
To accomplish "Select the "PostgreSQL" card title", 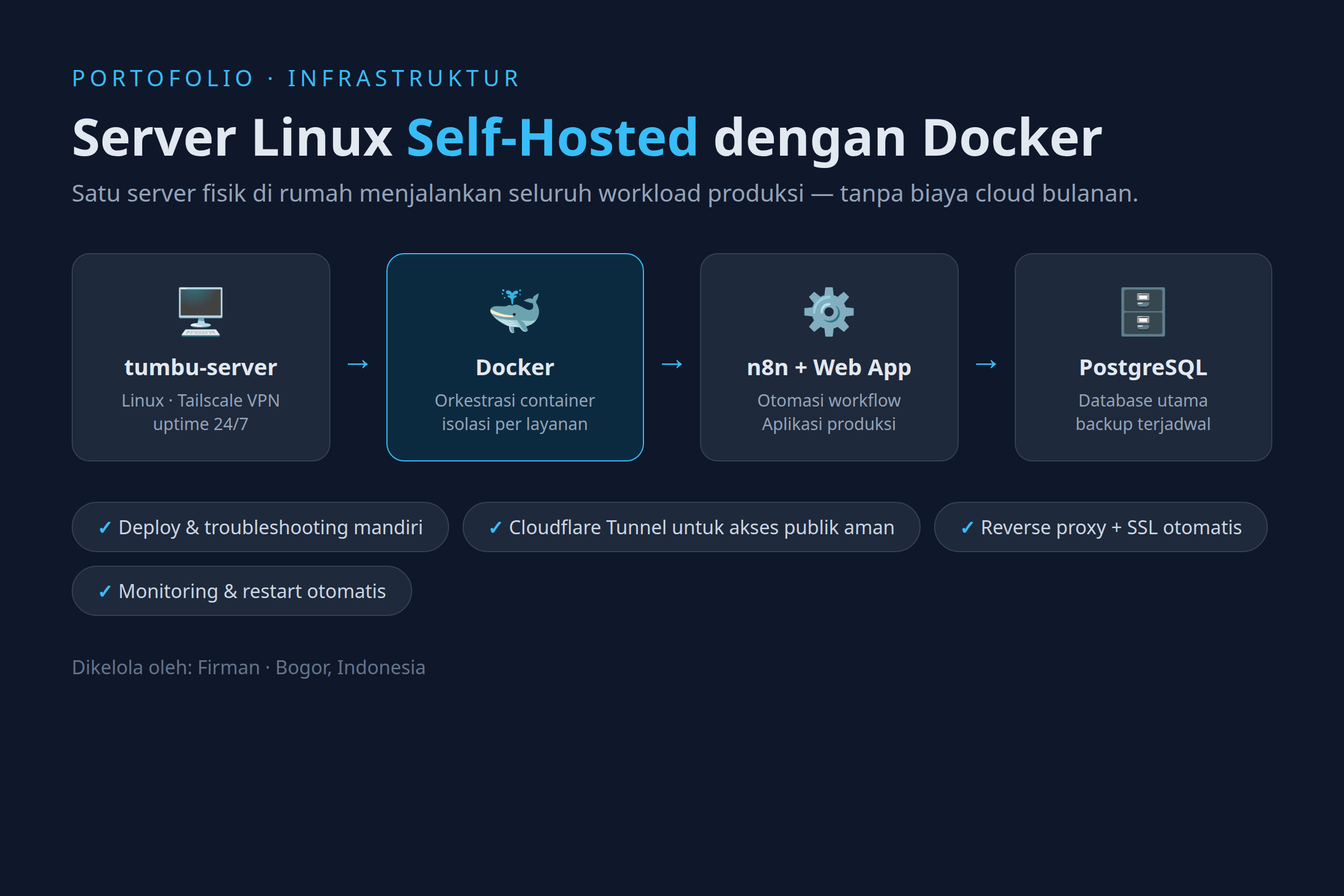I will pyautogui.click(x=1143, y=368).
